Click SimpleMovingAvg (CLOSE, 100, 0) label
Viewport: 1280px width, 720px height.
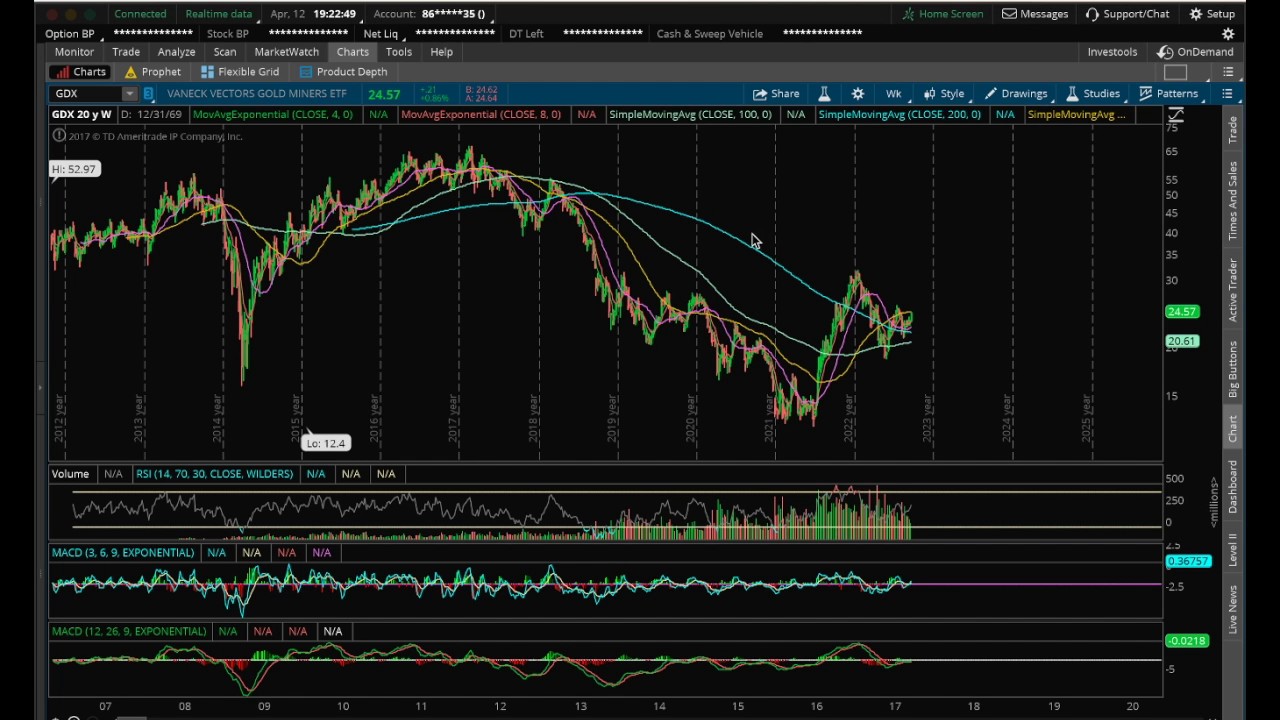point(690,115)
